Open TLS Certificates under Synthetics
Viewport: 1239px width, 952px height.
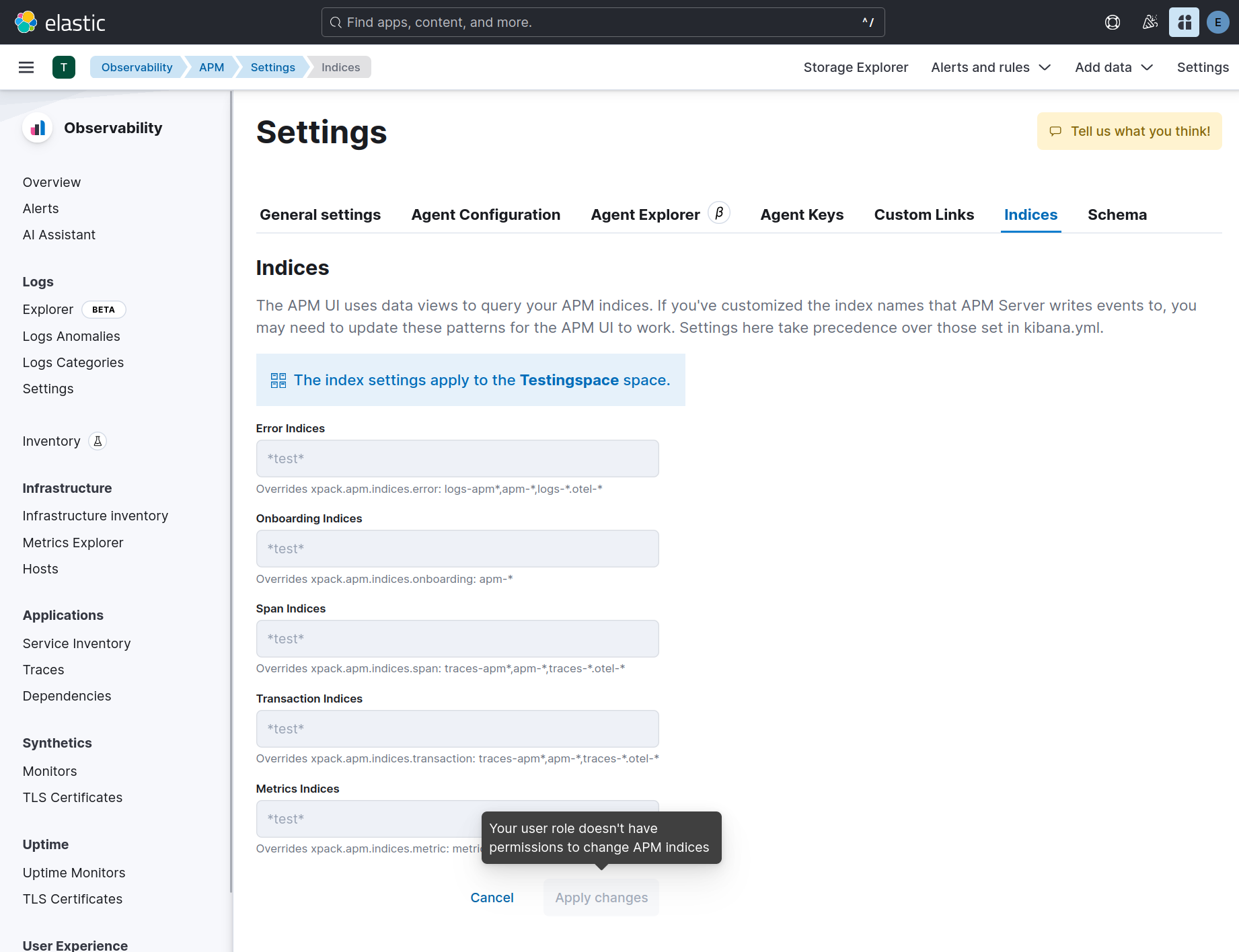tap(73, 797)
